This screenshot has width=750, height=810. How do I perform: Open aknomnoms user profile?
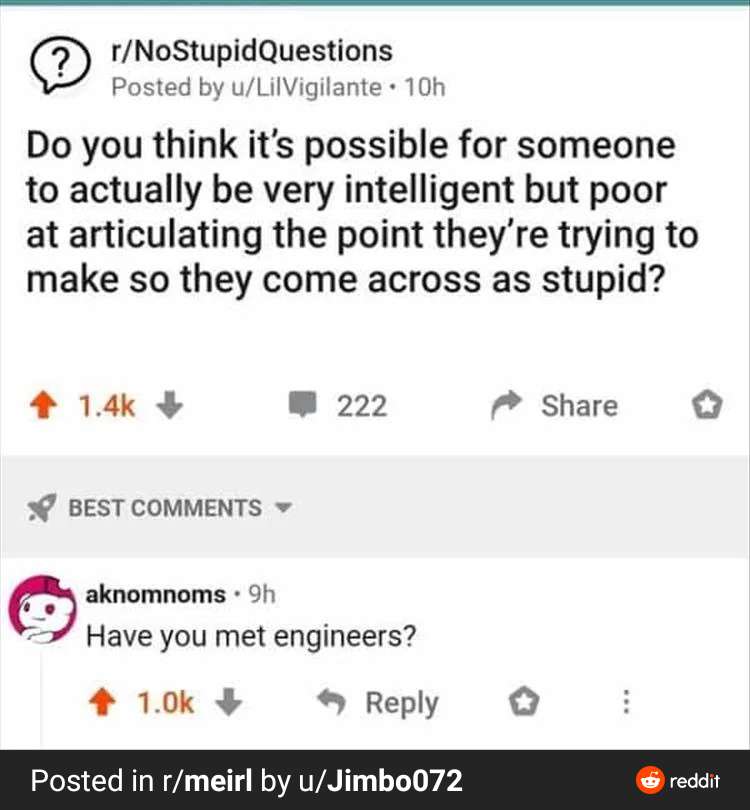tap(156, 594)
